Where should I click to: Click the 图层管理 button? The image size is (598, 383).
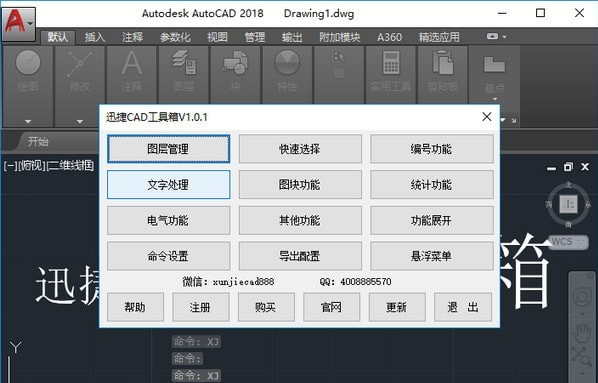point(168,149)
